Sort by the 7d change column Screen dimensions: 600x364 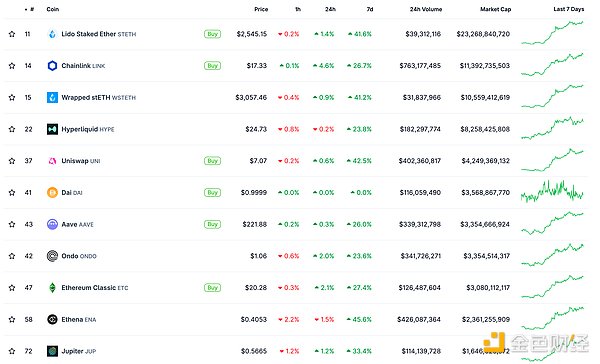tap(370, 9)
